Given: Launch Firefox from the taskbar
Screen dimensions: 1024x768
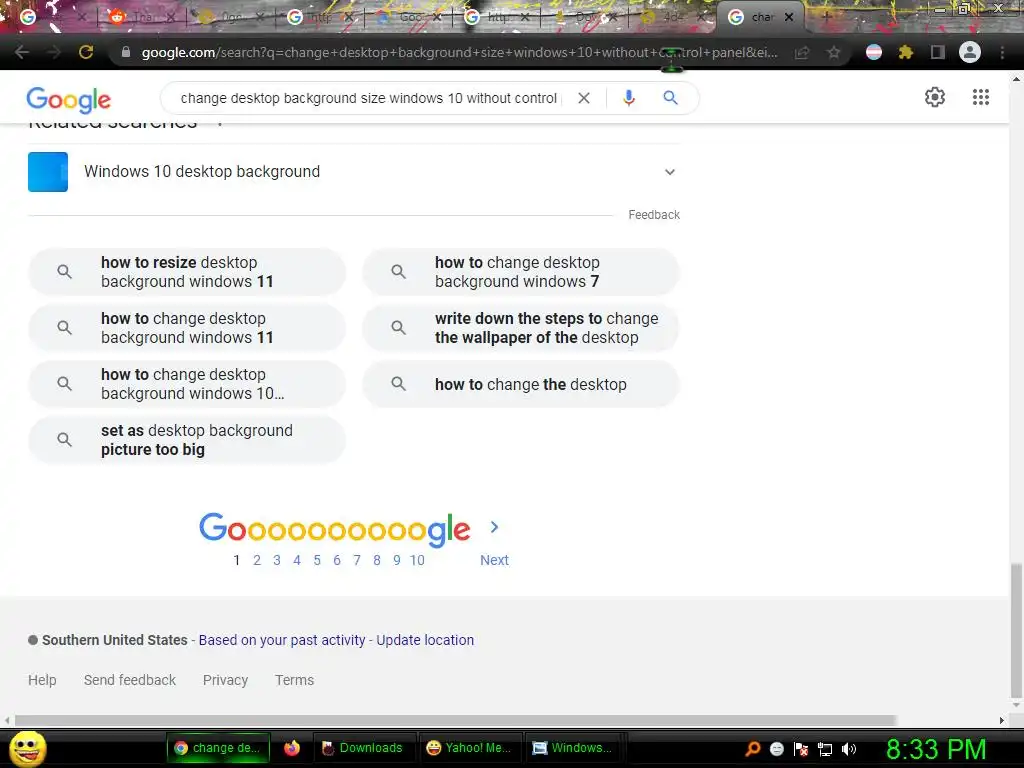Looking at the screenshot, I should tap(291, 748).
